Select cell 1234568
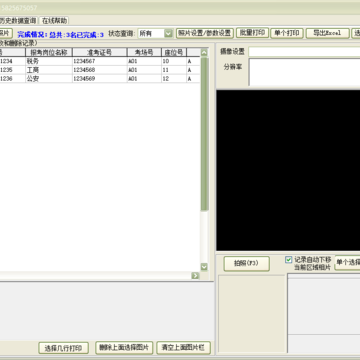Viewport: 360px width, 360px height. pos(100,70)
